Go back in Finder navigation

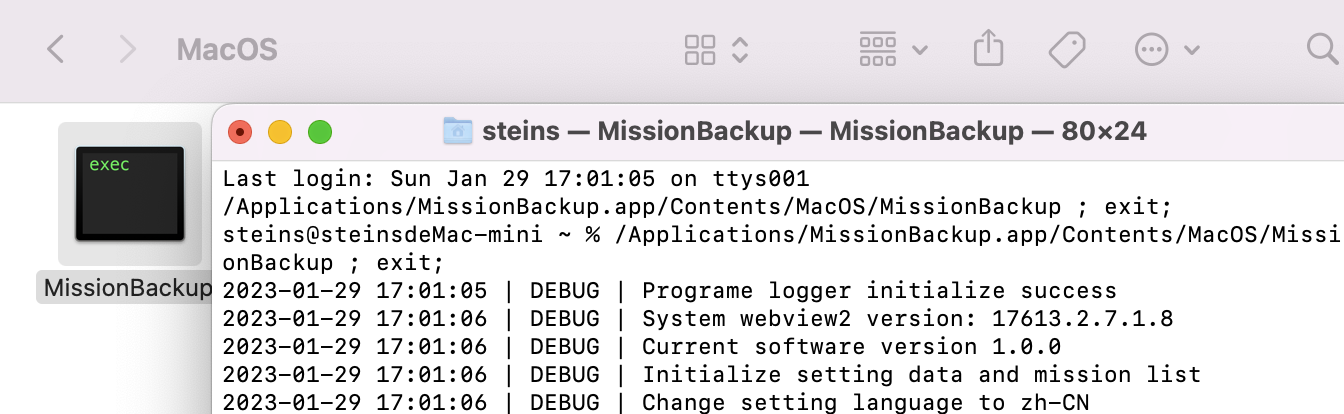point(56,49)
